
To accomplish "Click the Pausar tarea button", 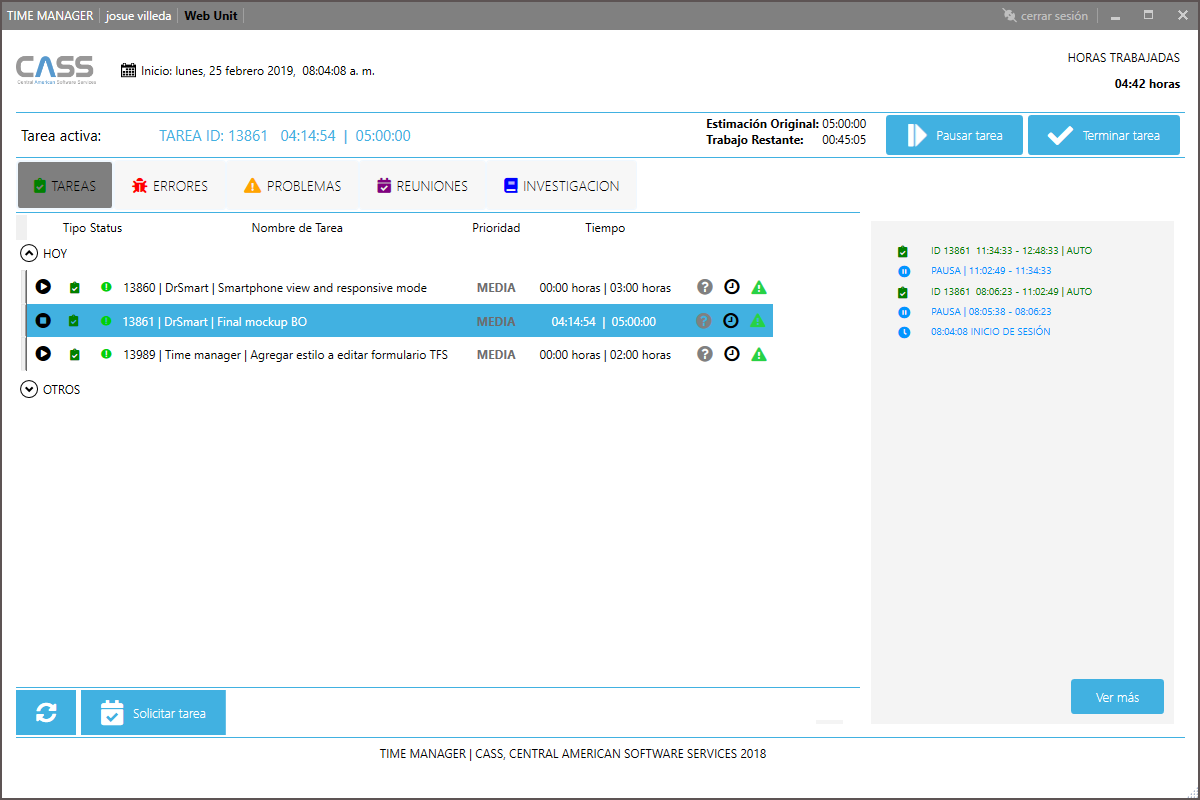I will [955, 136].
